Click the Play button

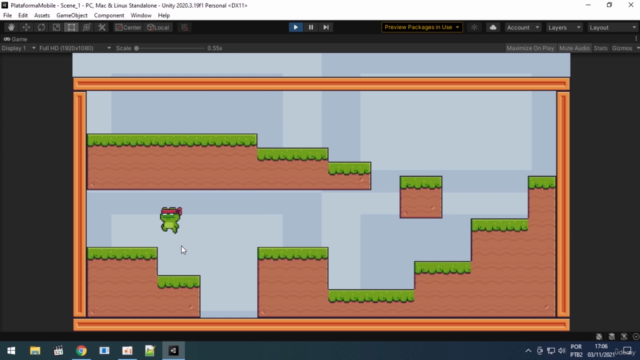point(296,27)
